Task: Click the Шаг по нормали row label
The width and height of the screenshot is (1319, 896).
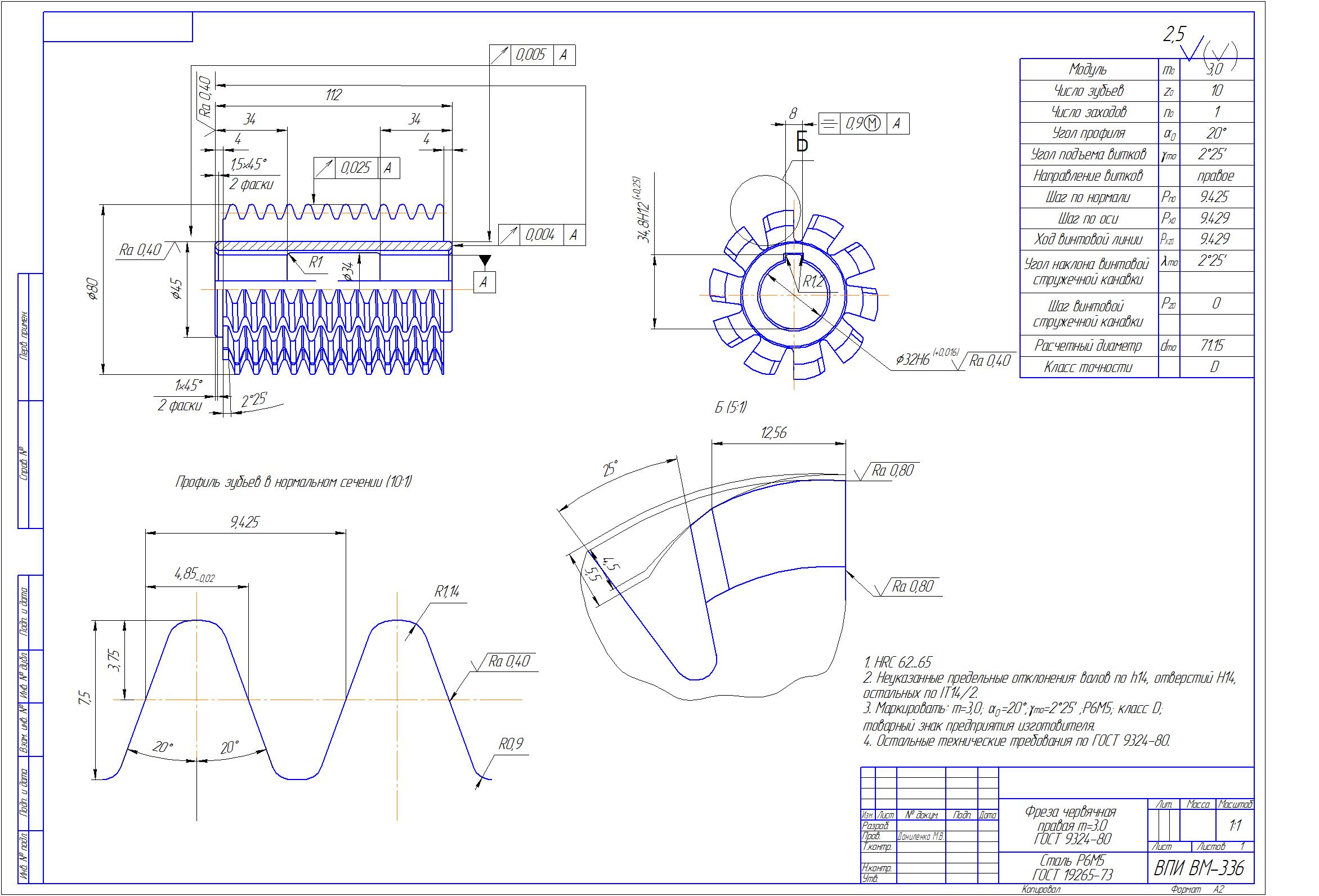Action: click(x=1088, y=198)
